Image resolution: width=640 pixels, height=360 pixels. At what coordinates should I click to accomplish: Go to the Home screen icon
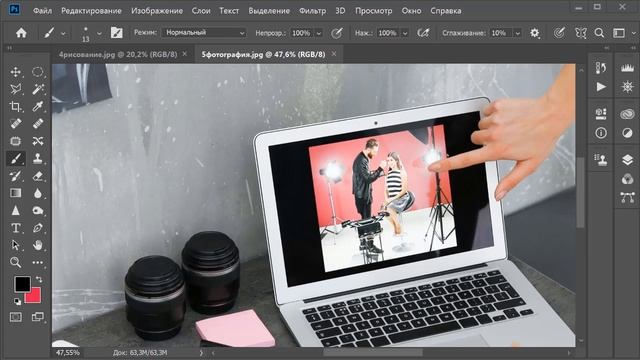[x=21, y=33]
